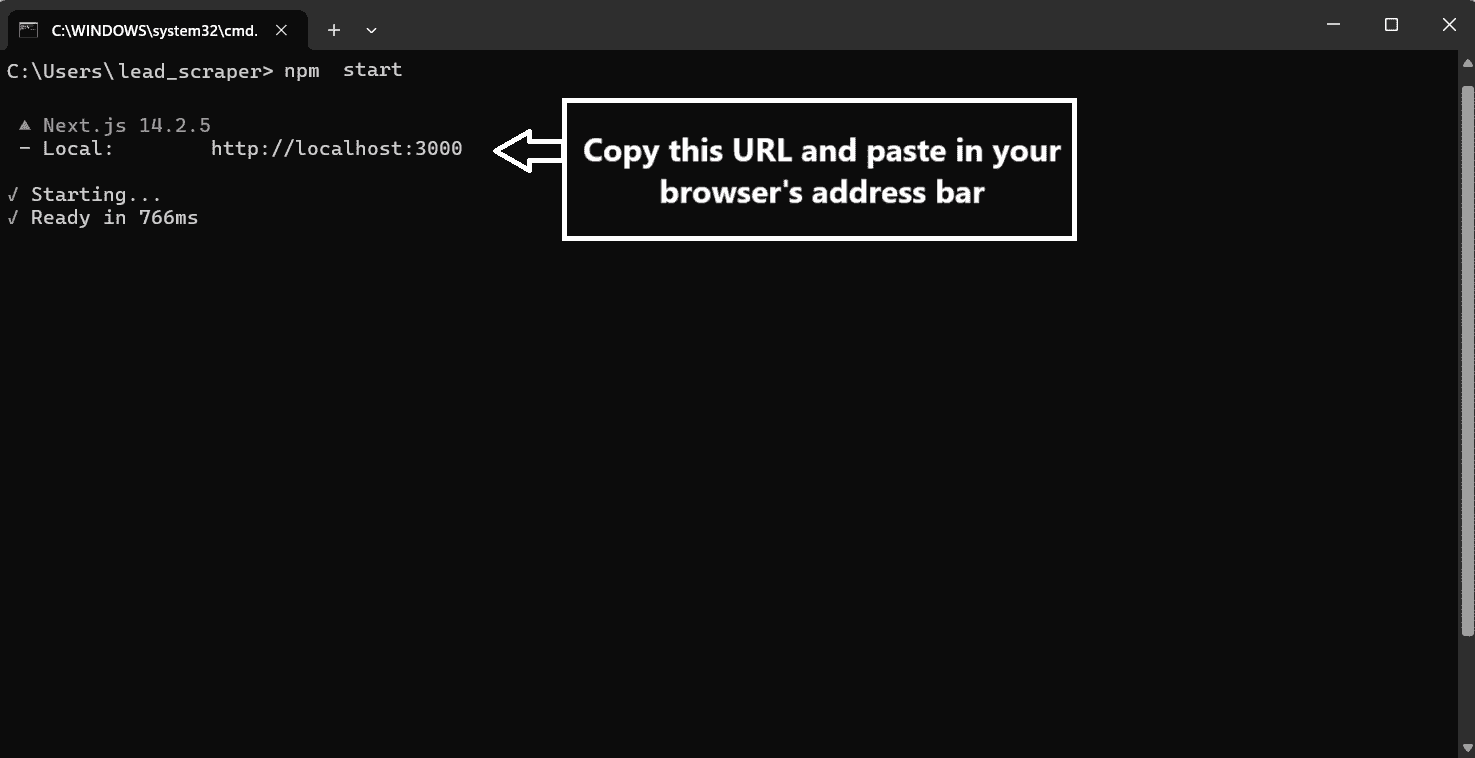This screenshot has height=758, width=1475.
Task: Click the http://localhost:3000 URL
Action: [x=337, y=147]
